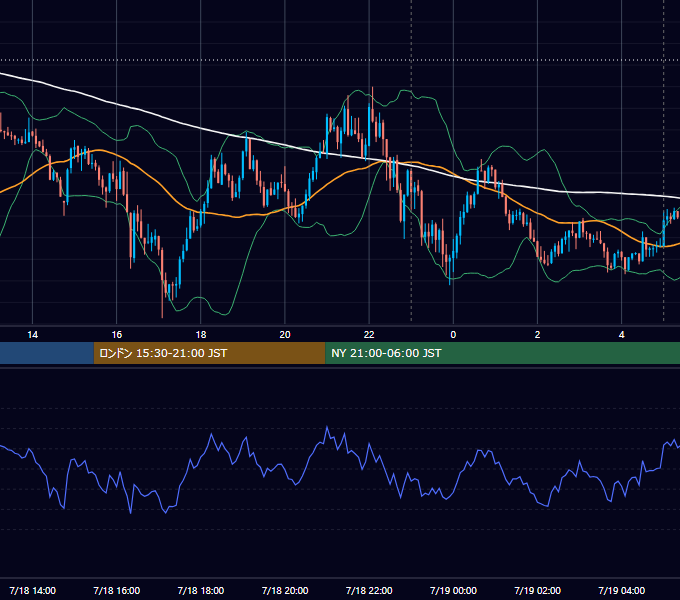Image resolution: width=680 pixels, height=600 pixels.
Task: Click the blue session bar before London
Action: tap(47, 353)
